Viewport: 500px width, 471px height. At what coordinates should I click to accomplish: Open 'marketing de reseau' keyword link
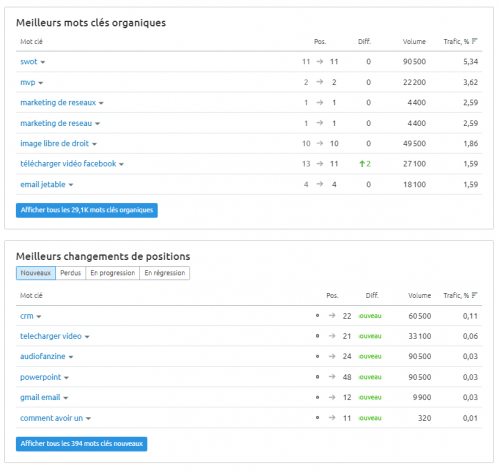pos(56,123)
